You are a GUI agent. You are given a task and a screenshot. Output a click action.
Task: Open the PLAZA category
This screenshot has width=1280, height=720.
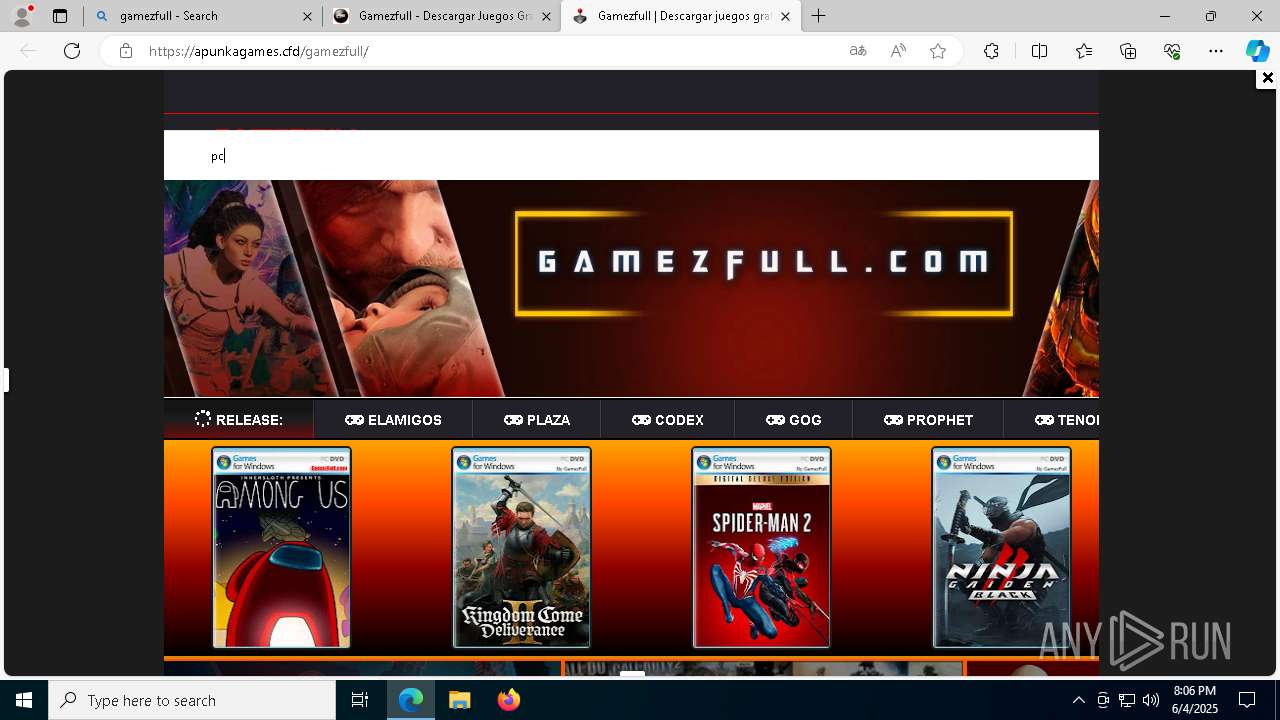[537, 420]
